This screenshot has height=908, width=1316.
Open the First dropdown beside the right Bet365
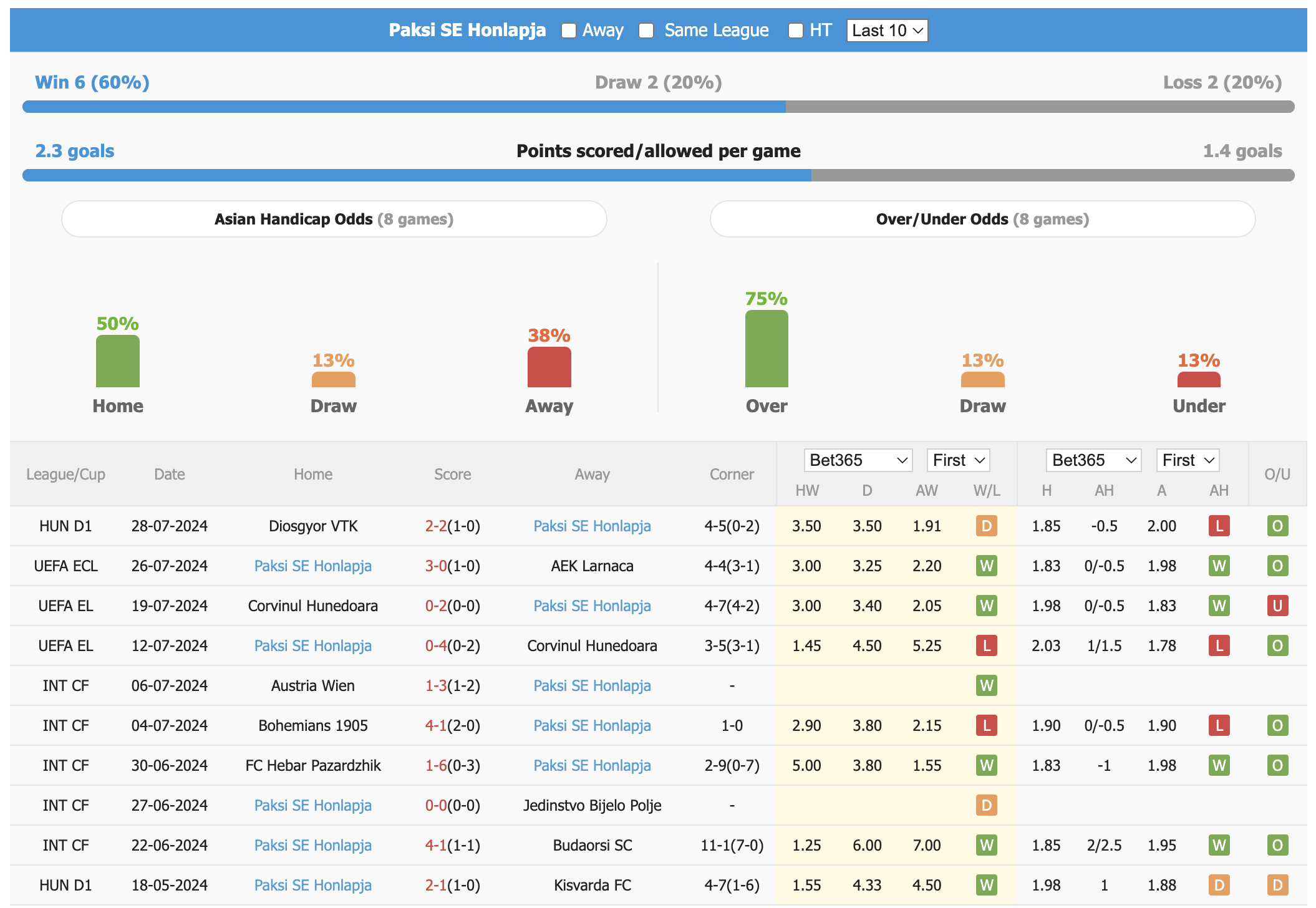(x=1188, y=460)
